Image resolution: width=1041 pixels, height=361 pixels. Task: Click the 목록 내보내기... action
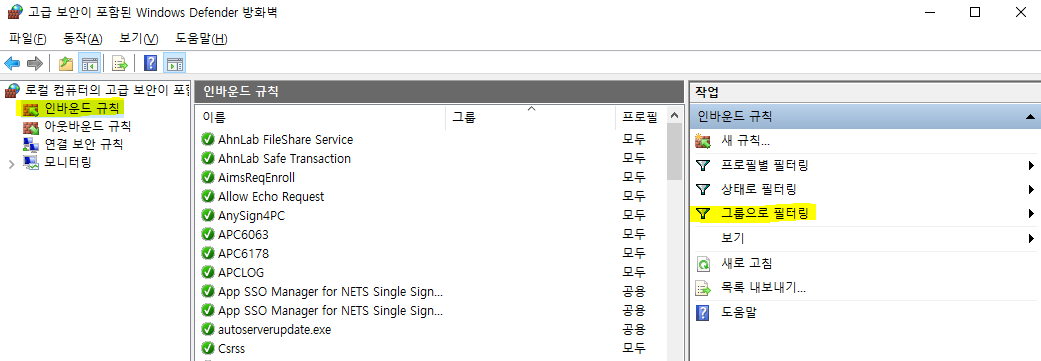click(763, 288)
